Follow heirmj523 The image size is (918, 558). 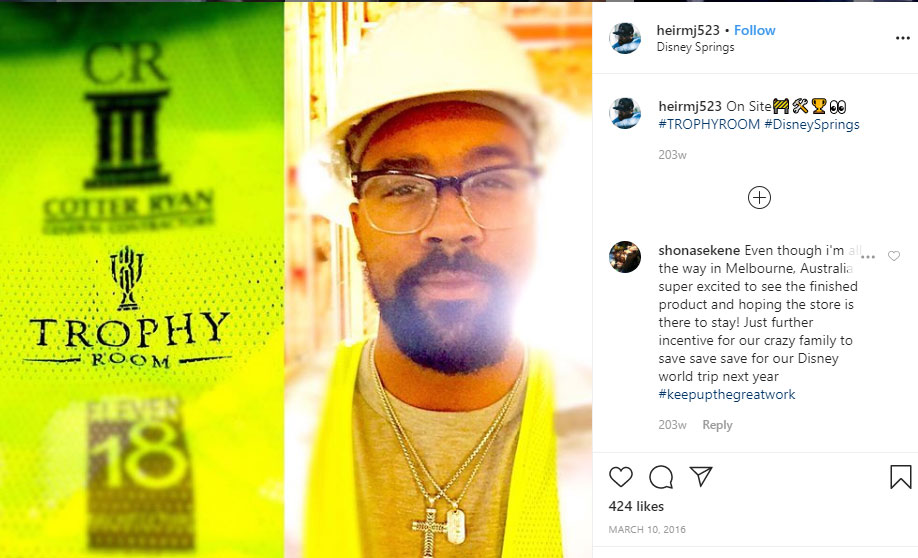tap(755, 30)
